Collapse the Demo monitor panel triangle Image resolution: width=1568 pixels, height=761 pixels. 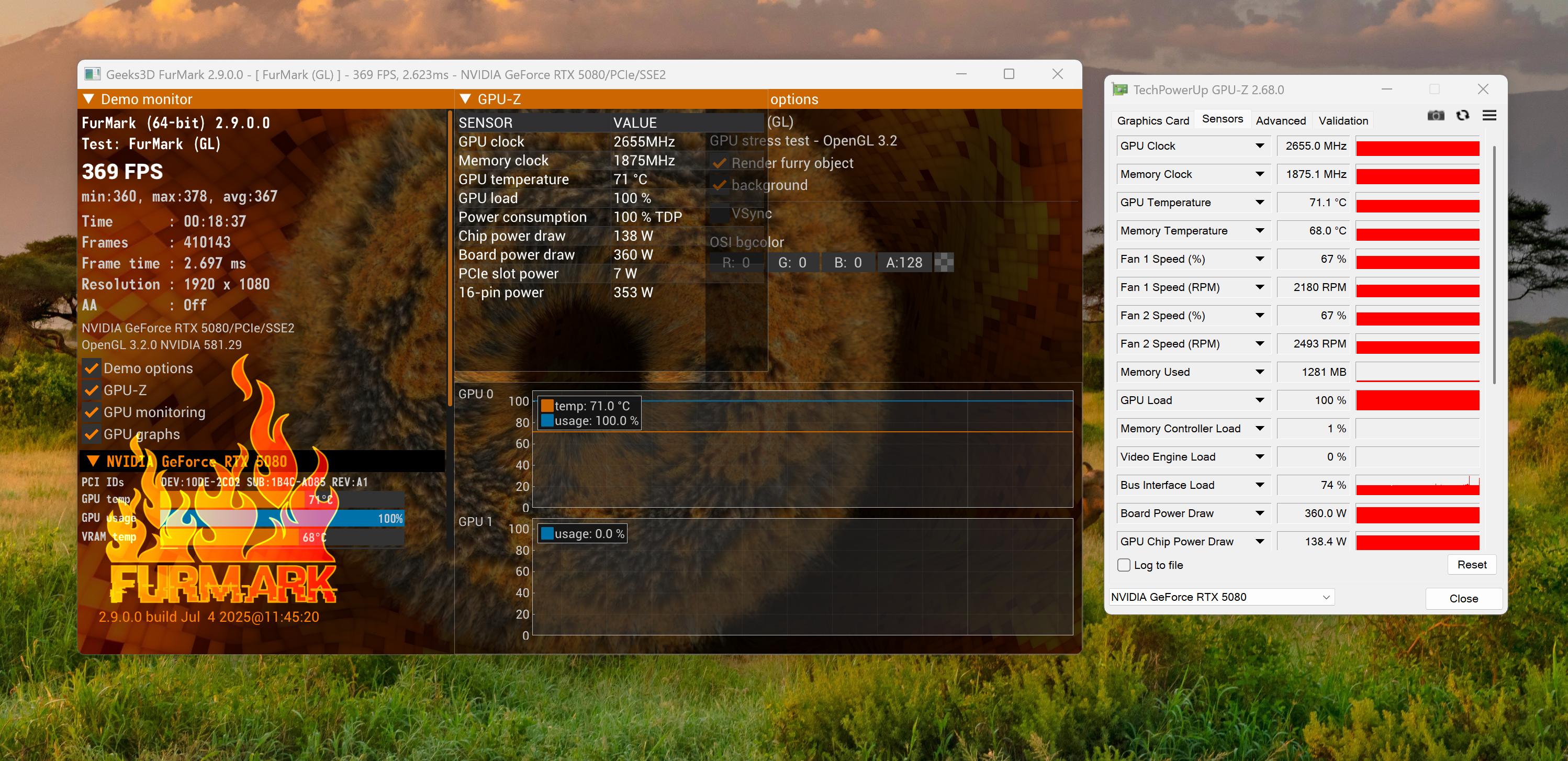pos(89,98)
